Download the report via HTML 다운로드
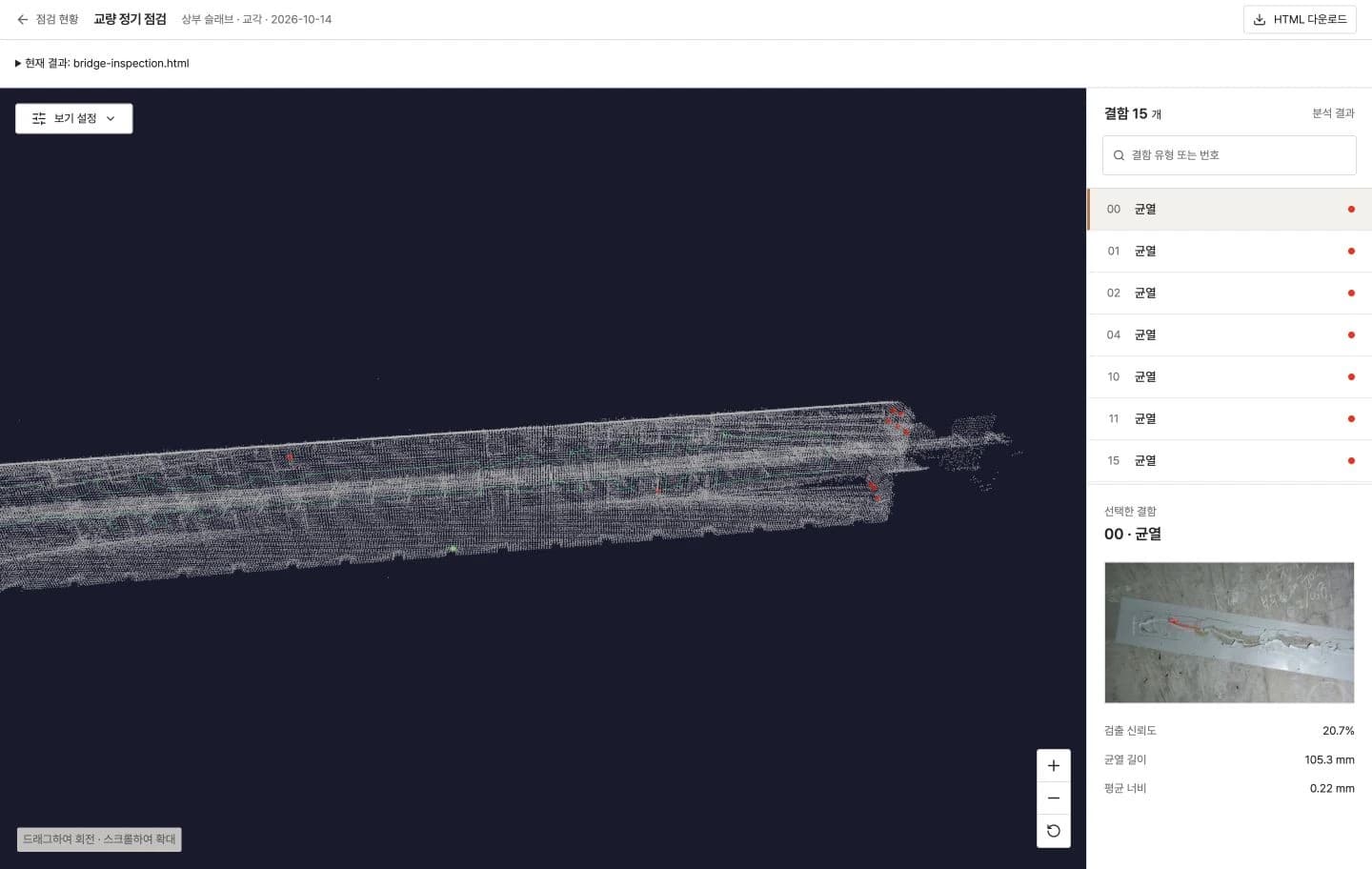The width and height of the screenshot is (1372, 869). 1300,19
